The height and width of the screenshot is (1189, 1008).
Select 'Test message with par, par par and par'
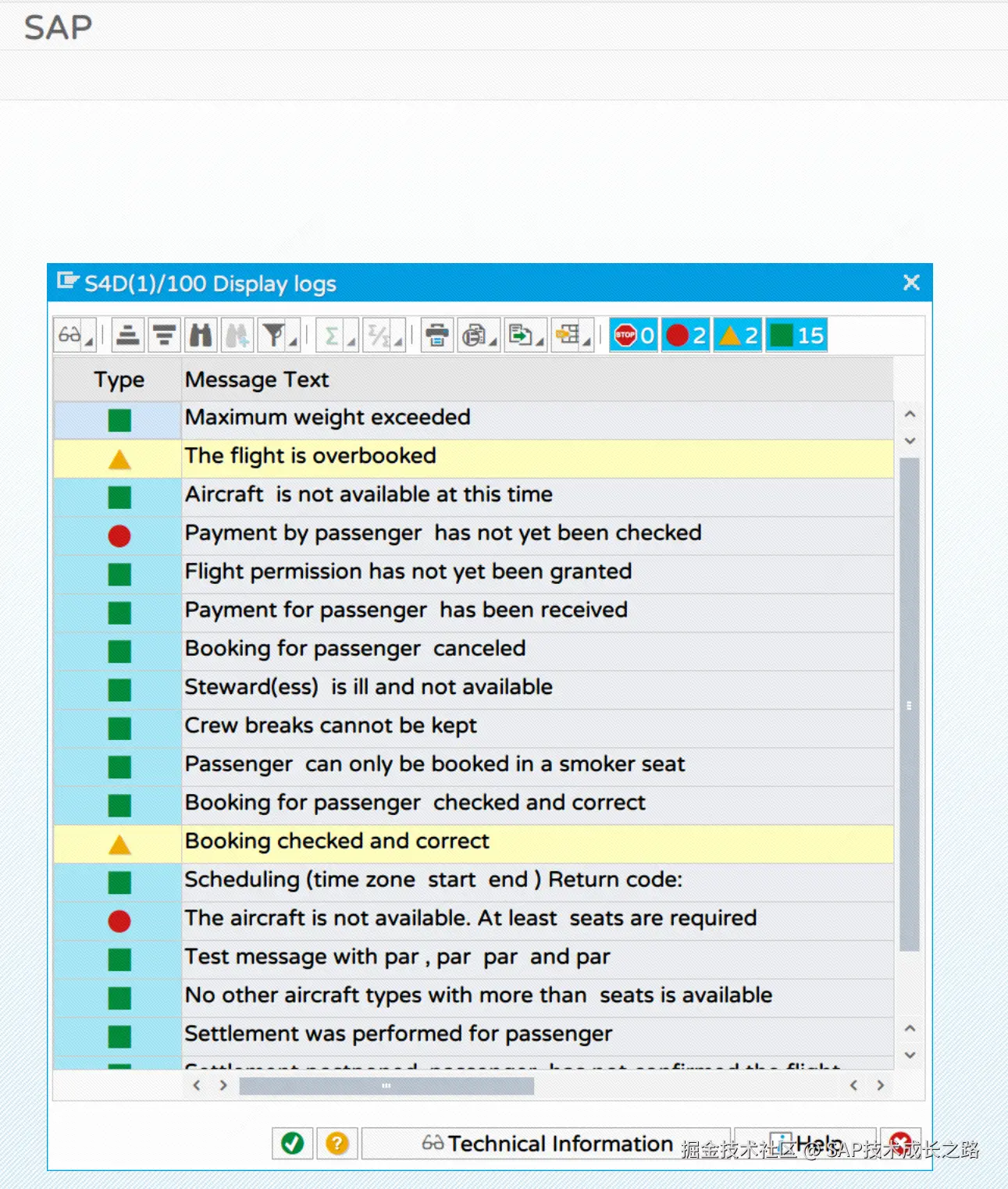click(397, 957)
